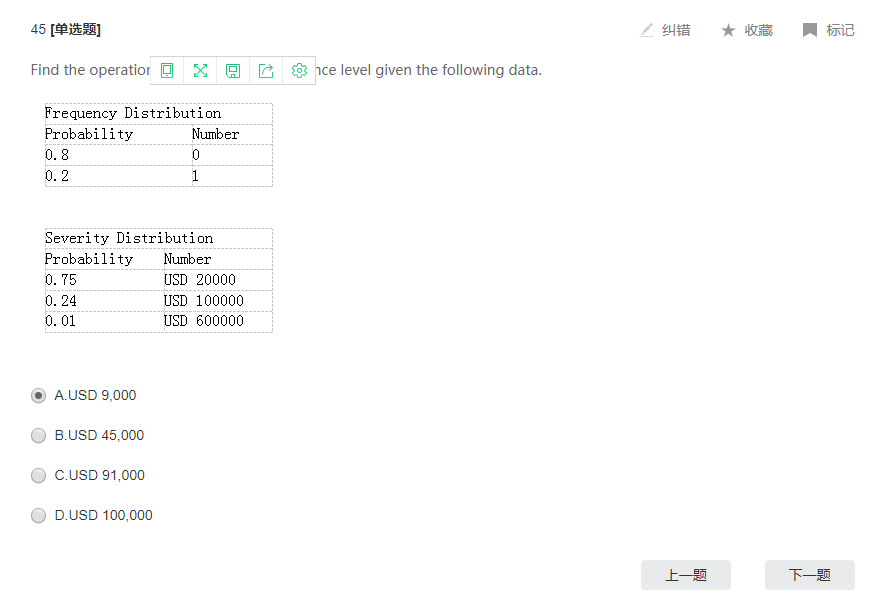Viewport: 895px width, 616px height.
Task: Click the Frequency Distribution table header
Action: point(133,113)
